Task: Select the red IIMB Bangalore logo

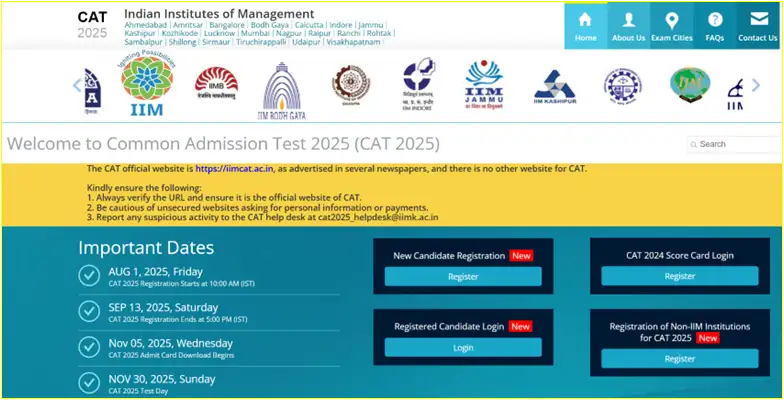Action: point(216,84)
